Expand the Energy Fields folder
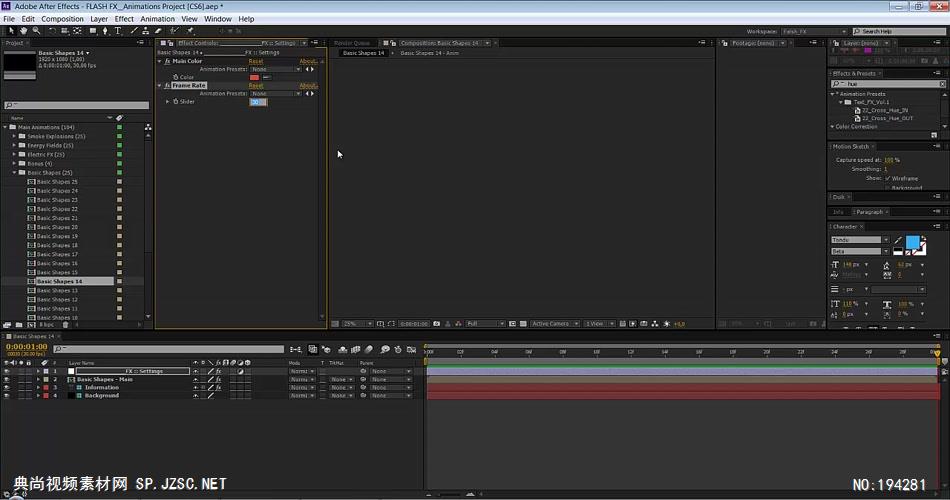This screenshot has height=500, width=950. [15, 145]
